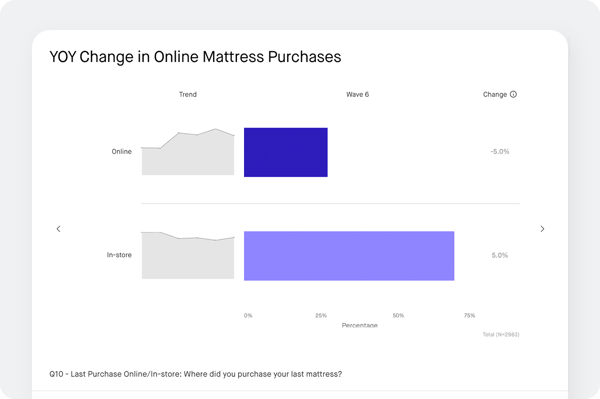Click the Online row label
Image resolution: width=600 pixels, height=399 pixels.
(x=122, y=151)
